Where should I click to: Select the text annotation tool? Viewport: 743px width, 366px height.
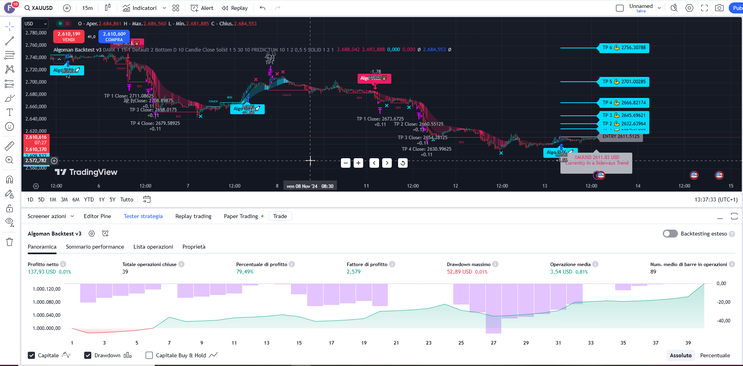point(9,112)
